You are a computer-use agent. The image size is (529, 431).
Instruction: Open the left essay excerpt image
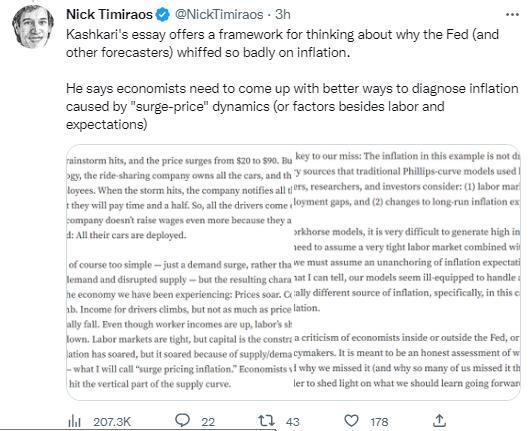pyautogui.click(x=179, y=272)
